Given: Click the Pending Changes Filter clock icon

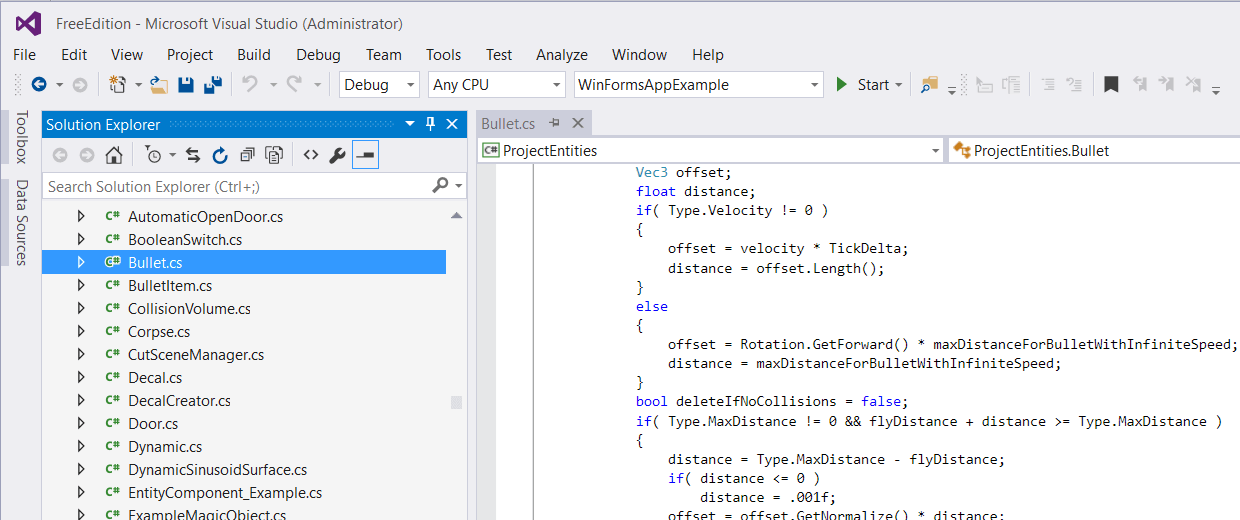Looking at the screenshot, I should [153, 155].
